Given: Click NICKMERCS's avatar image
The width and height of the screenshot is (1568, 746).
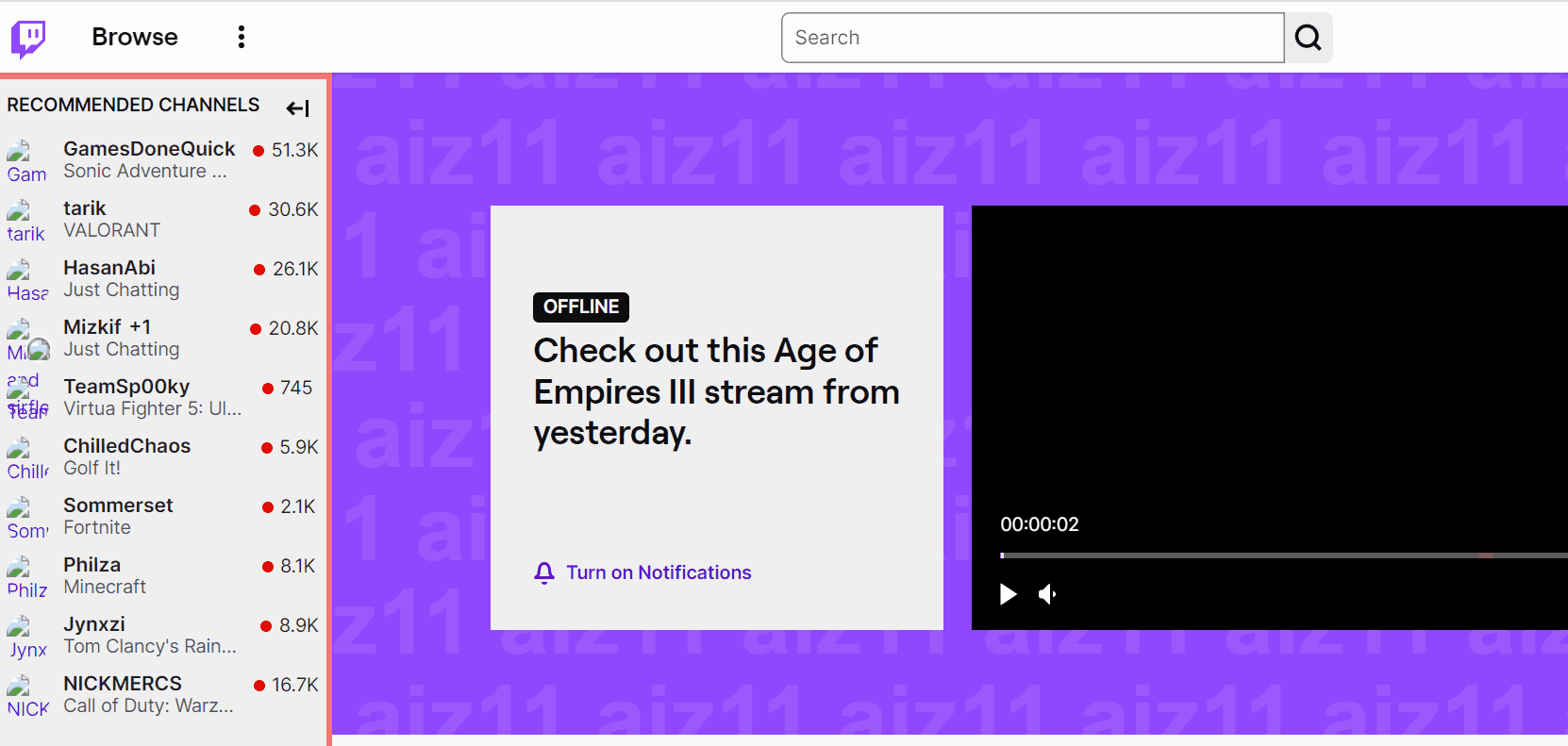Looking at the screenshot, I should [26, 696].
